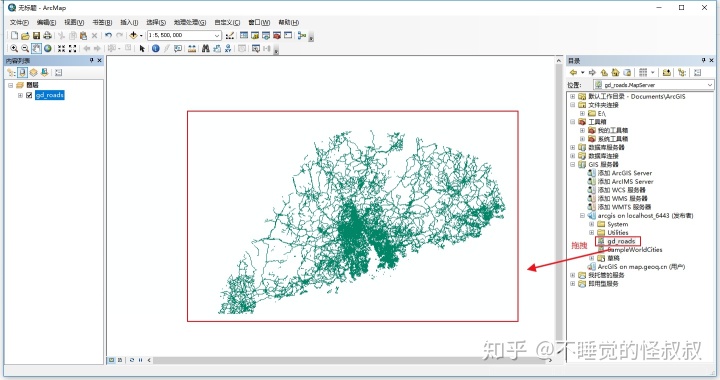Select the Pan hand tool

tap(36, 48)
